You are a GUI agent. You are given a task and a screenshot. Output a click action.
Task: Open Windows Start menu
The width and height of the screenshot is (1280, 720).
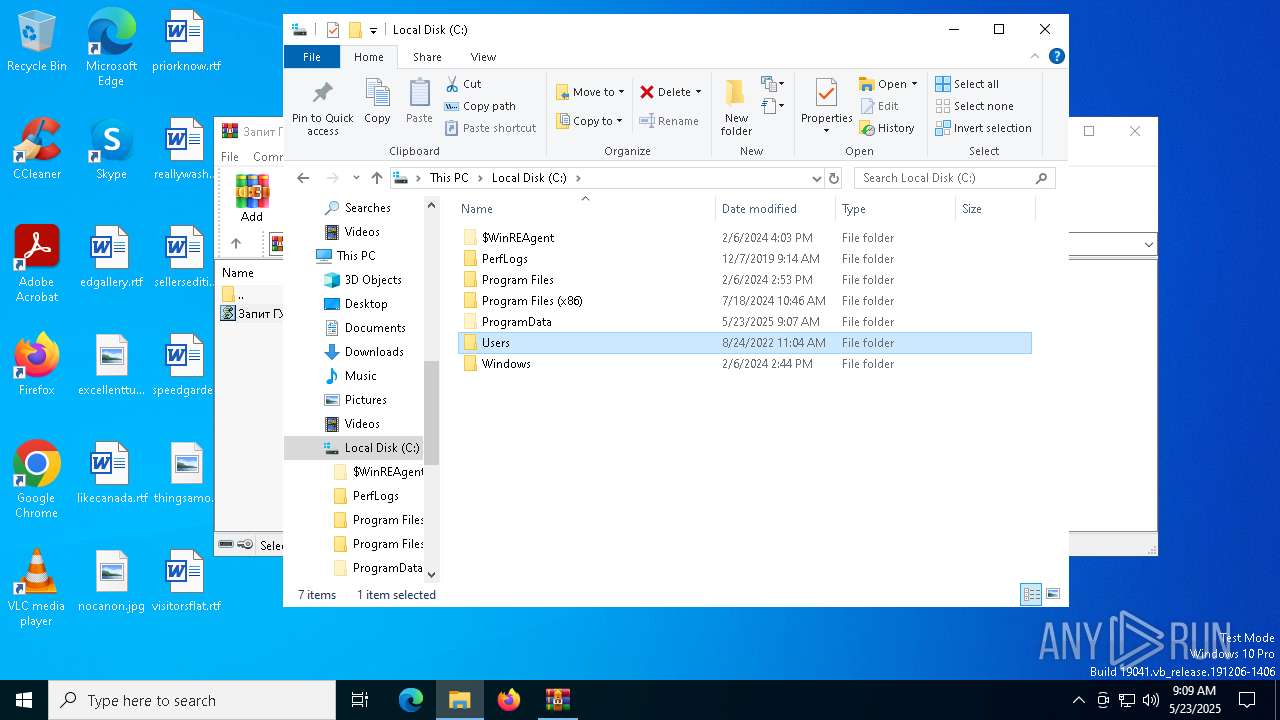24,700
